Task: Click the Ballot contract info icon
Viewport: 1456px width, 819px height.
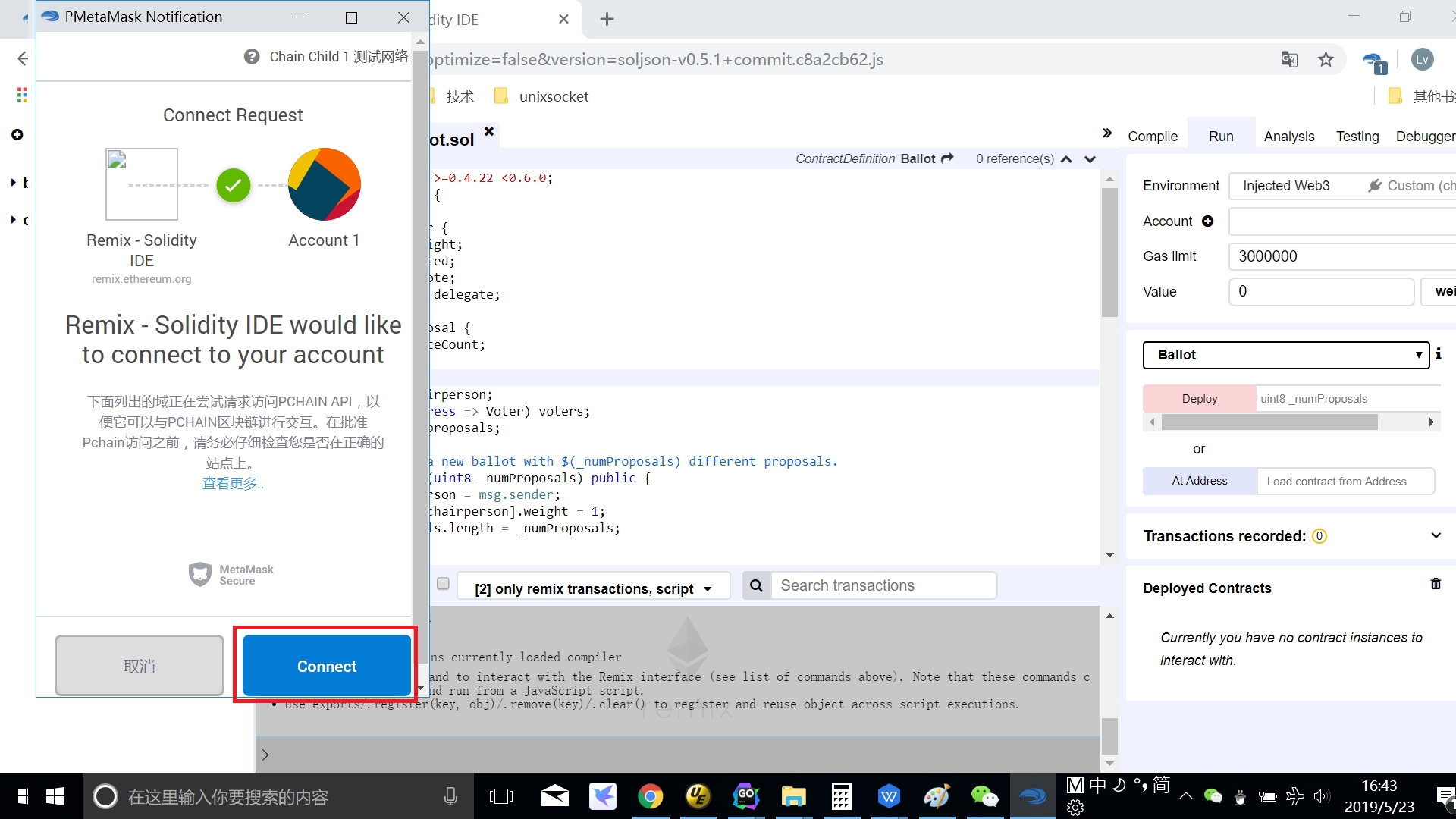Action: [x=1439, y=354]
